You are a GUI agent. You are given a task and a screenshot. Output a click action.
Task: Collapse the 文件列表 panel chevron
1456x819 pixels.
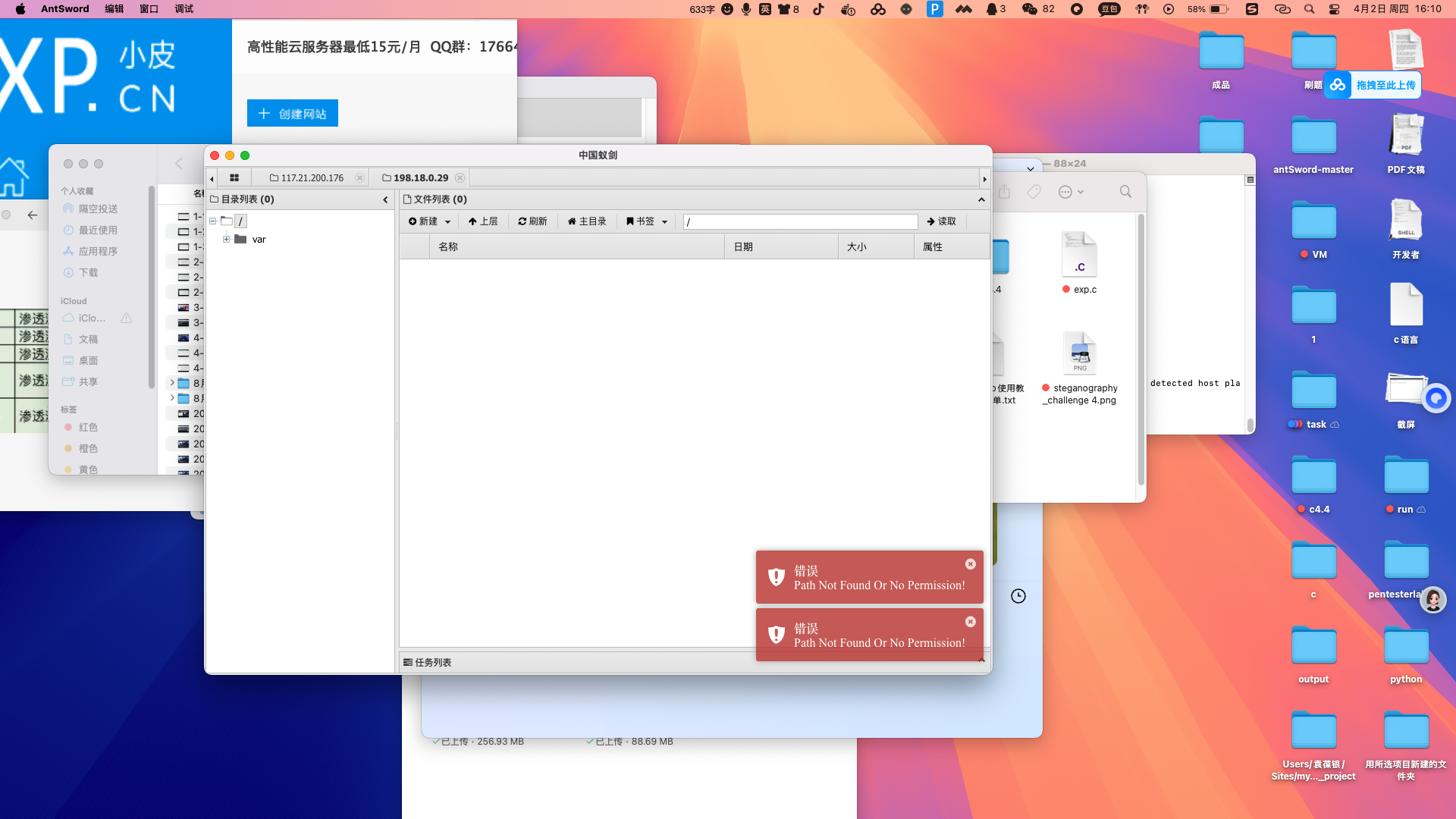[x=981, y=199]
